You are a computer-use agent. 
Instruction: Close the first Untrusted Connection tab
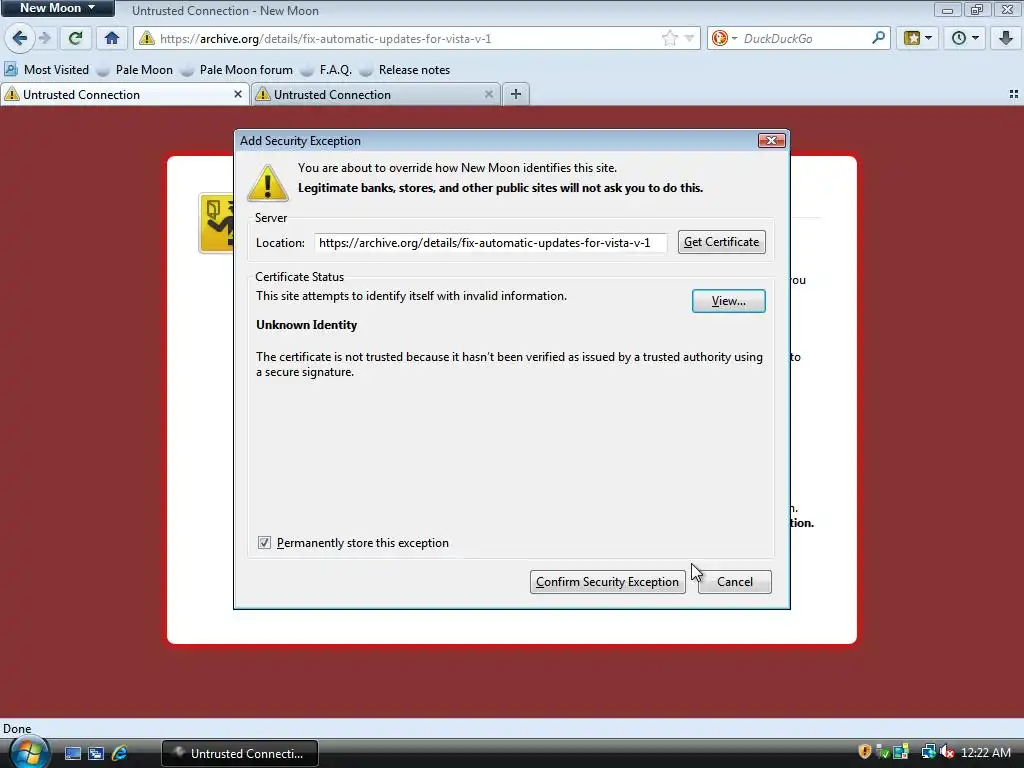pyautogui.click(x=238, y=95)
